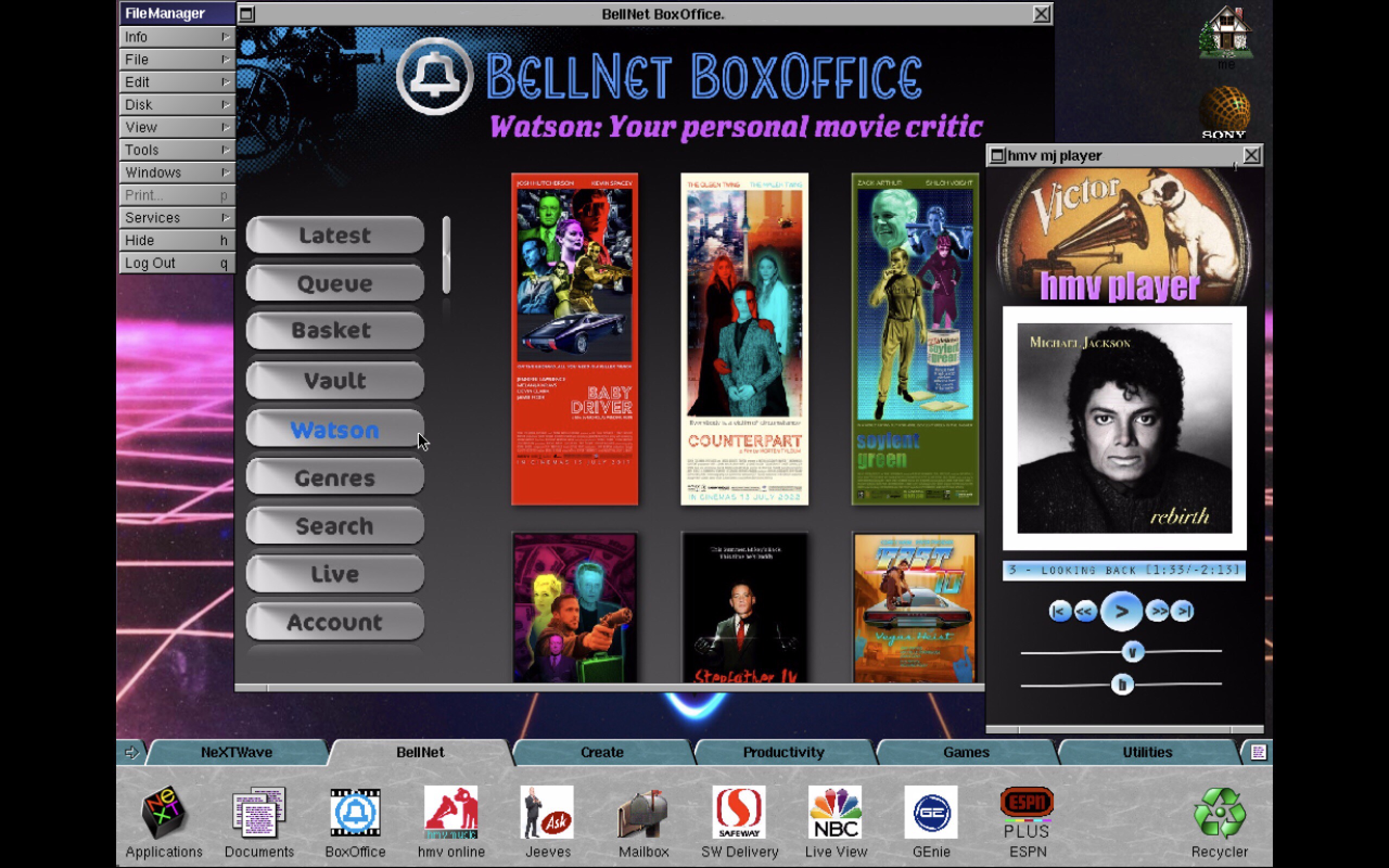
Task: Switch to the Productivity tab
Action: 783,752
